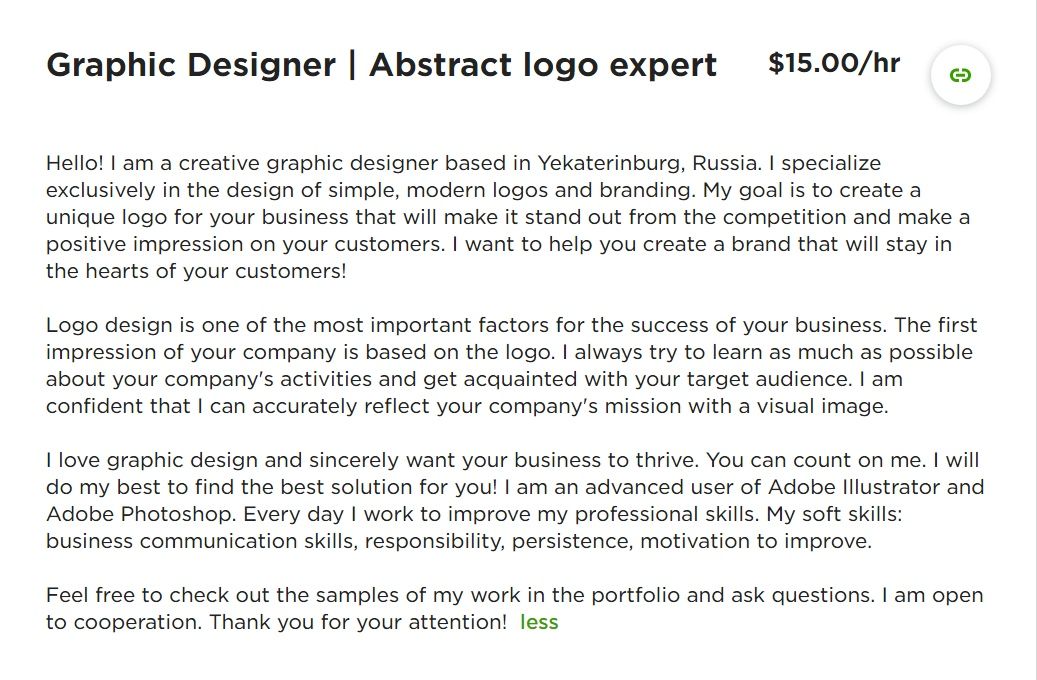Image resolution: width=1037 pixels, height=680 pixels.
Task: Click the Graphic Designer | Abstract logo expert title
Action: (x=382, y=65)
